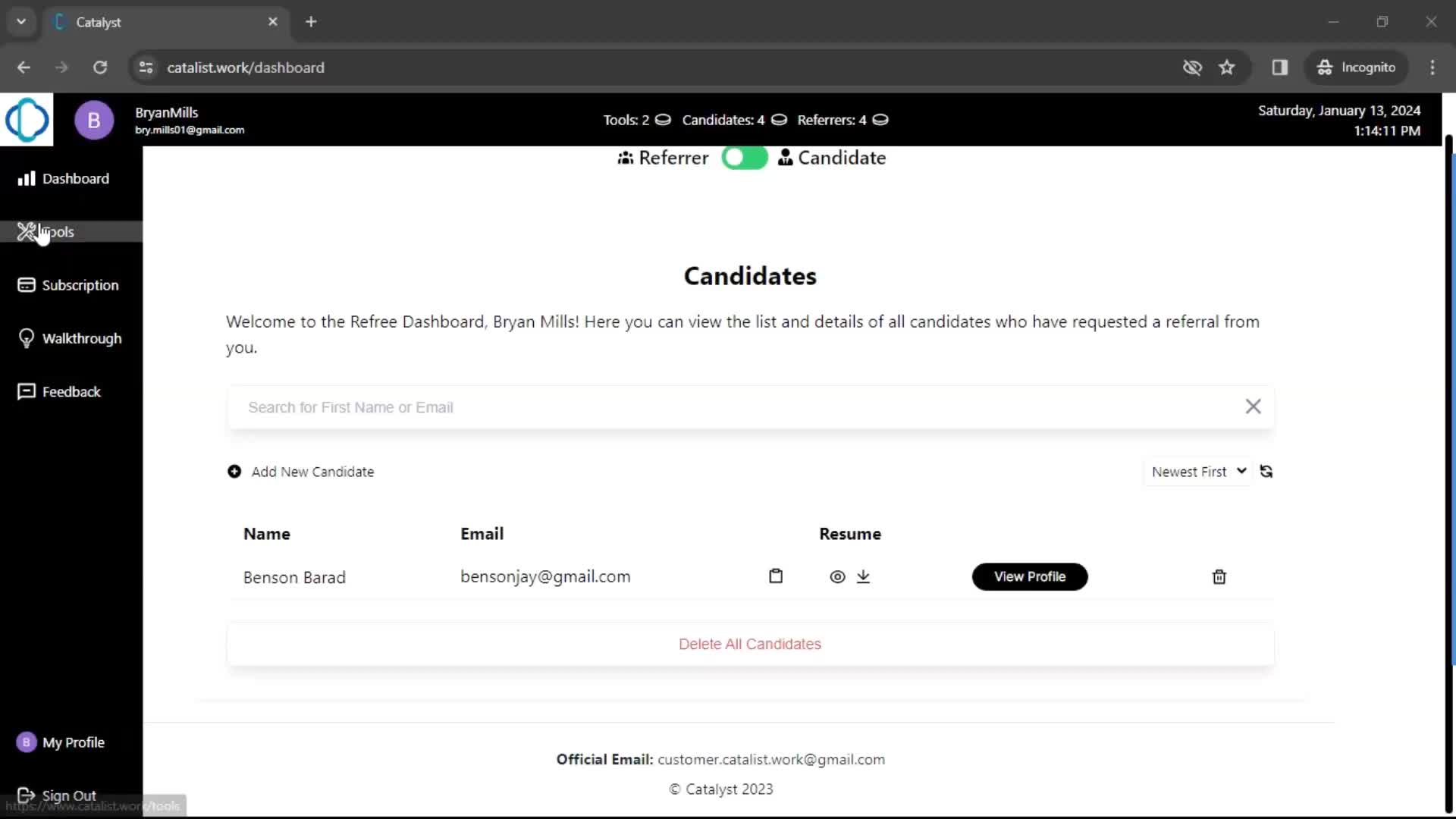Click the Subscription sidebar icon
Viewport: 1456px width, 819px height.
[26, 284]
